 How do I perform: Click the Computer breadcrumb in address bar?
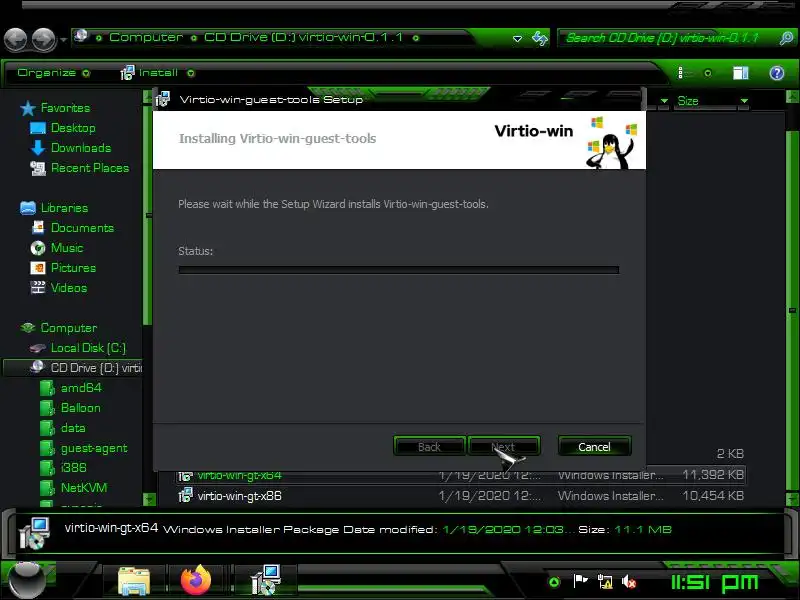(145, 37)
